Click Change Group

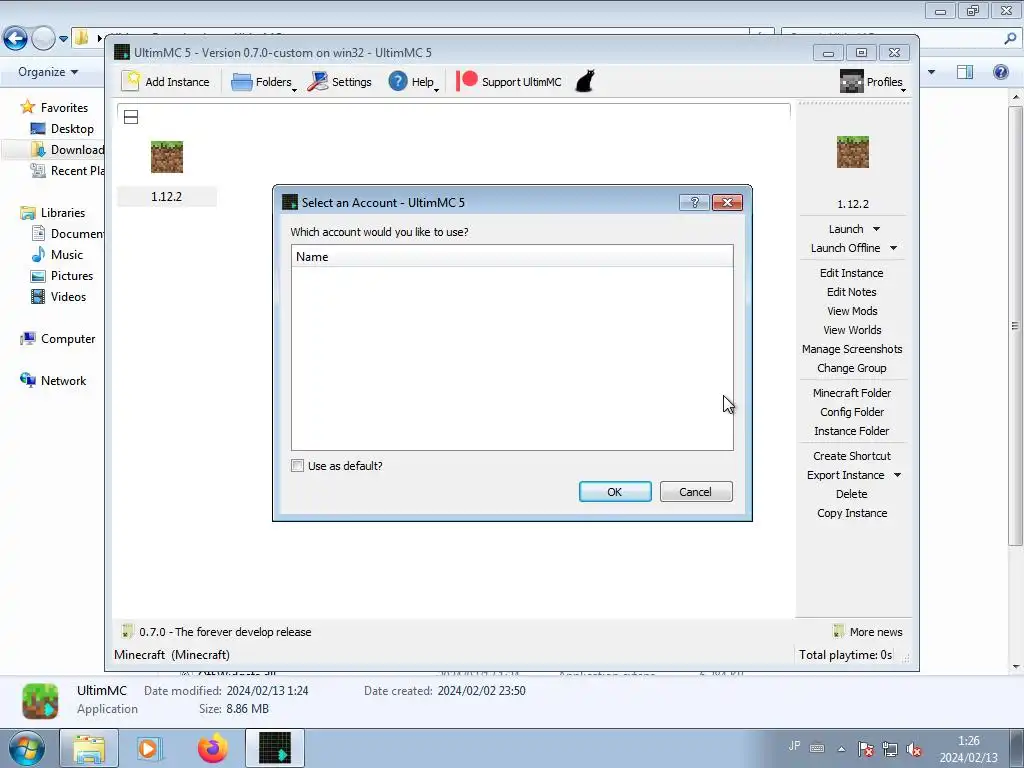852,368
